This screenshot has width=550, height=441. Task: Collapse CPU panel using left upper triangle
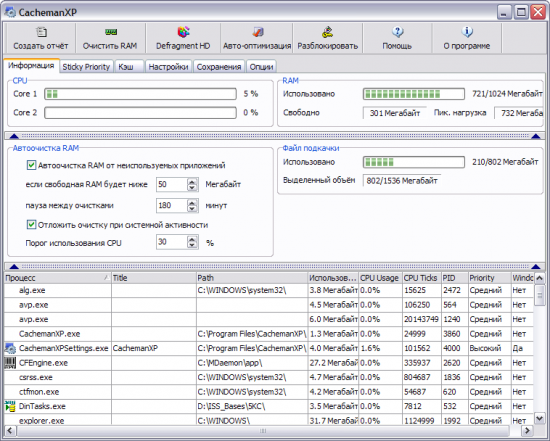(14, 136)
